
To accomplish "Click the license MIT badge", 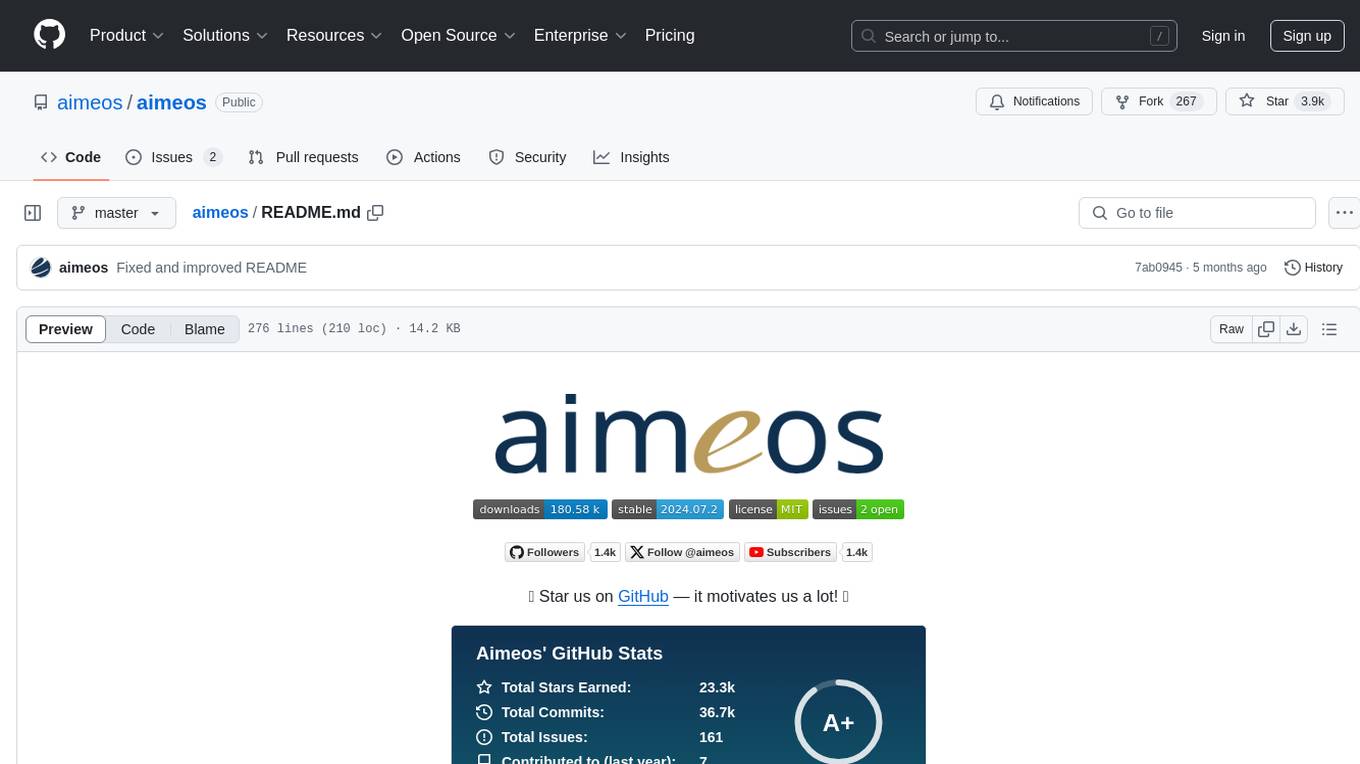I will [x=768, y=509].
